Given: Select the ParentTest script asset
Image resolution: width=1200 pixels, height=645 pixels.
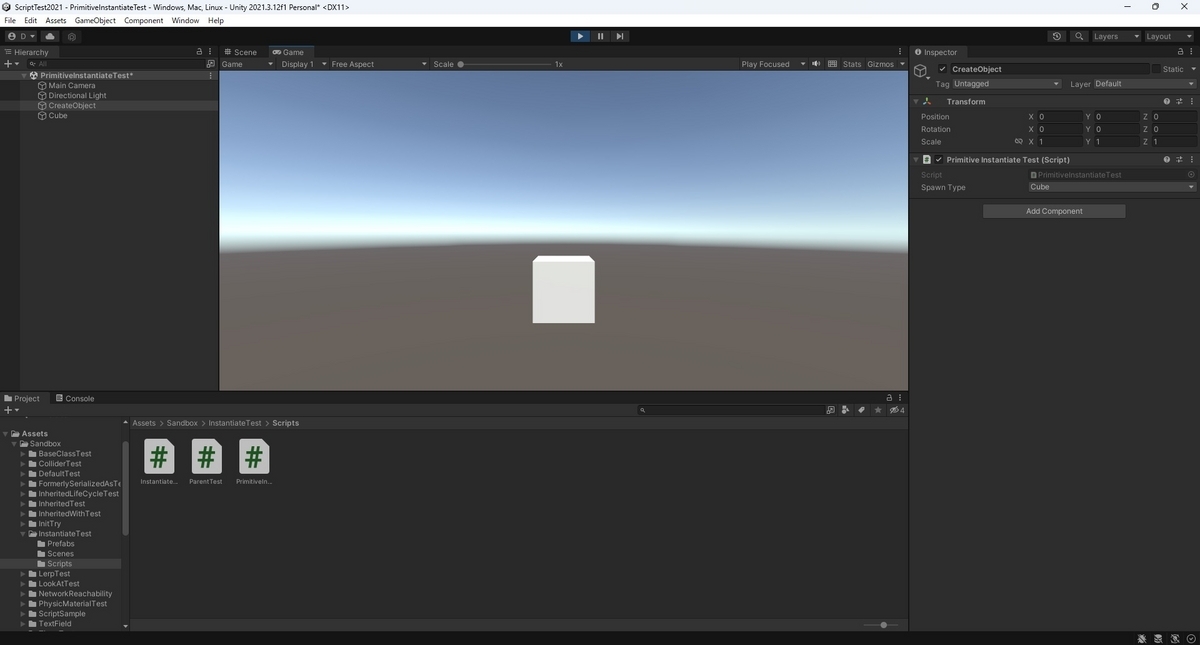Looking at the screenshot, I should point(206,462).
